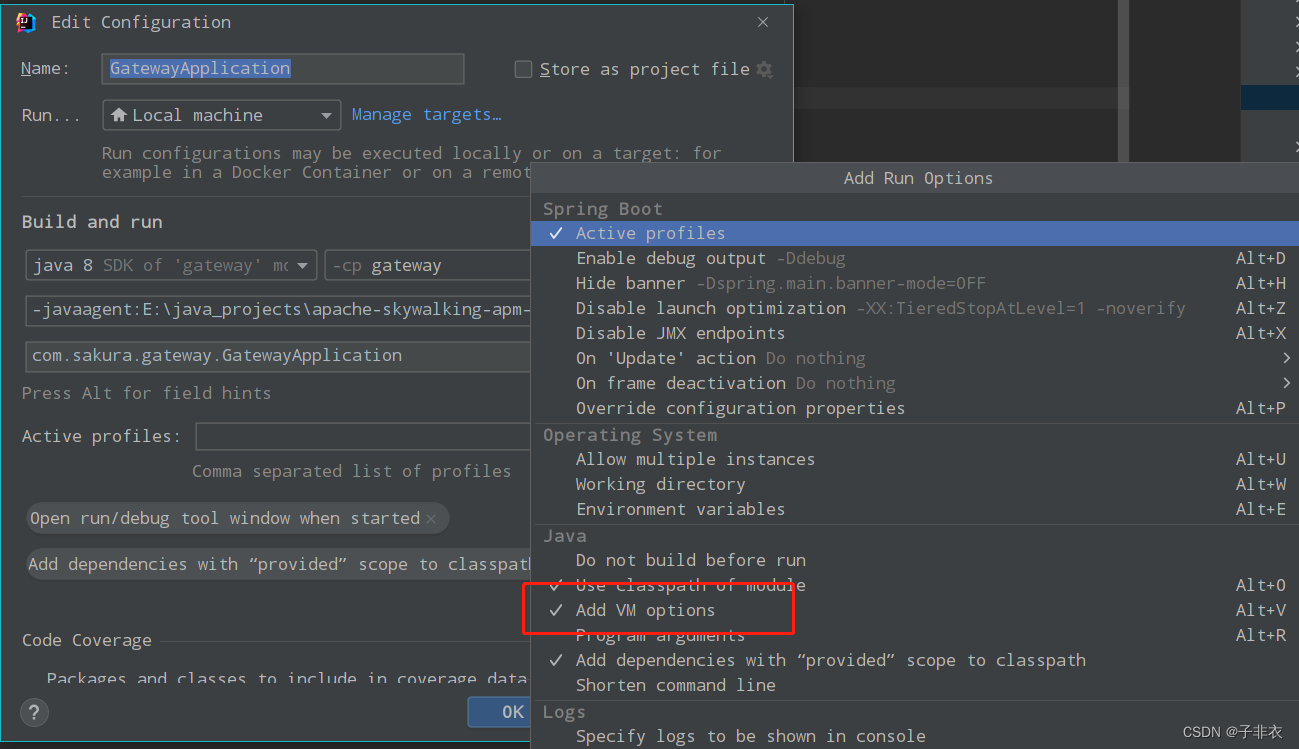Toggle Add dependencies with provided scope option

pos(915,660)
